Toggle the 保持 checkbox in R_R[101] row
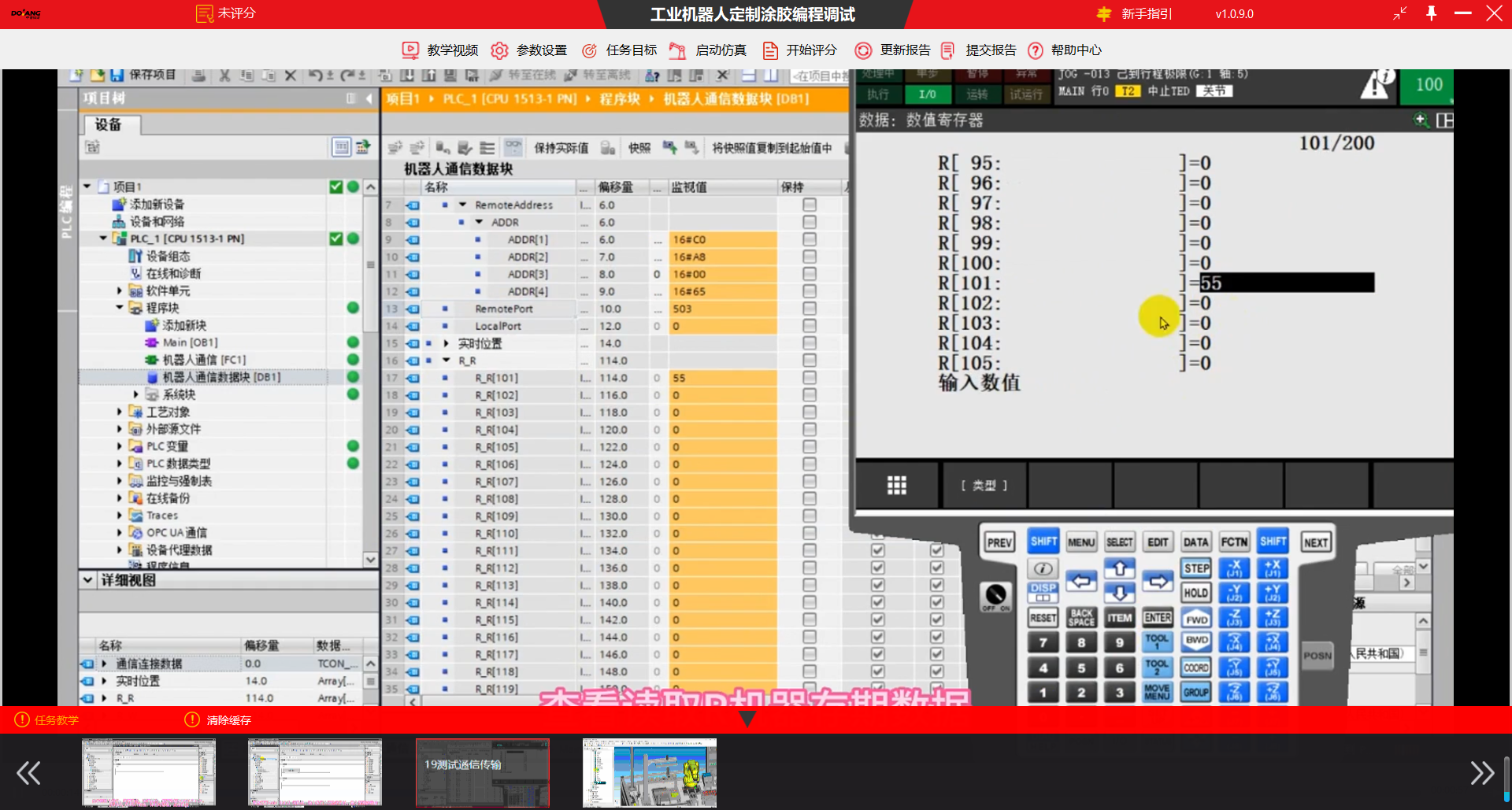1512x810 pixels. pyautogui.click(x=809, y=378)
